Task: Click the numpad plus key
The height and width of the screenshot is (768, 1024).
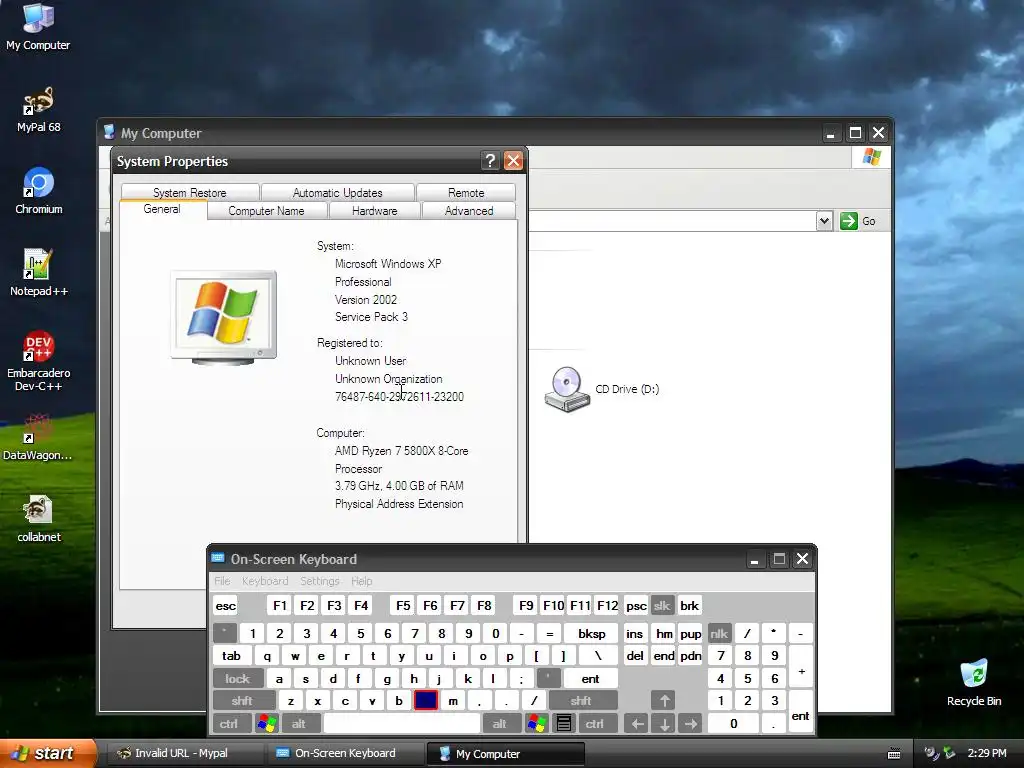Action: pyautogui.click(x=801, y=667)
